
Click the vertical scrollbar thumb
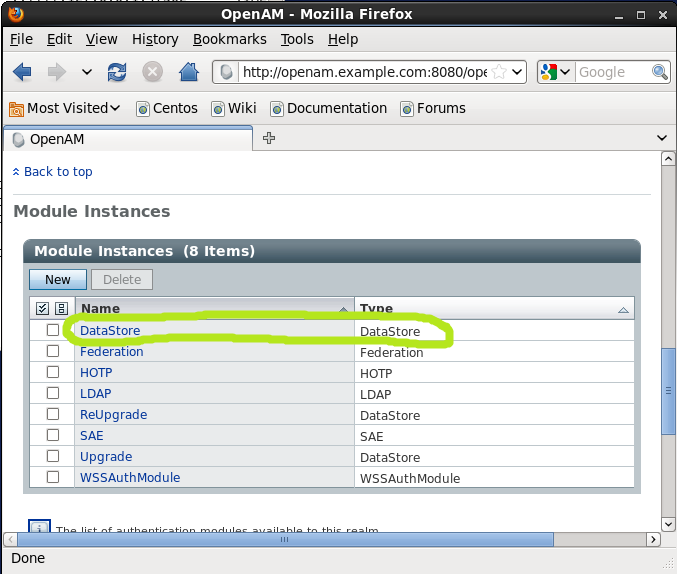tap(668, 390)
